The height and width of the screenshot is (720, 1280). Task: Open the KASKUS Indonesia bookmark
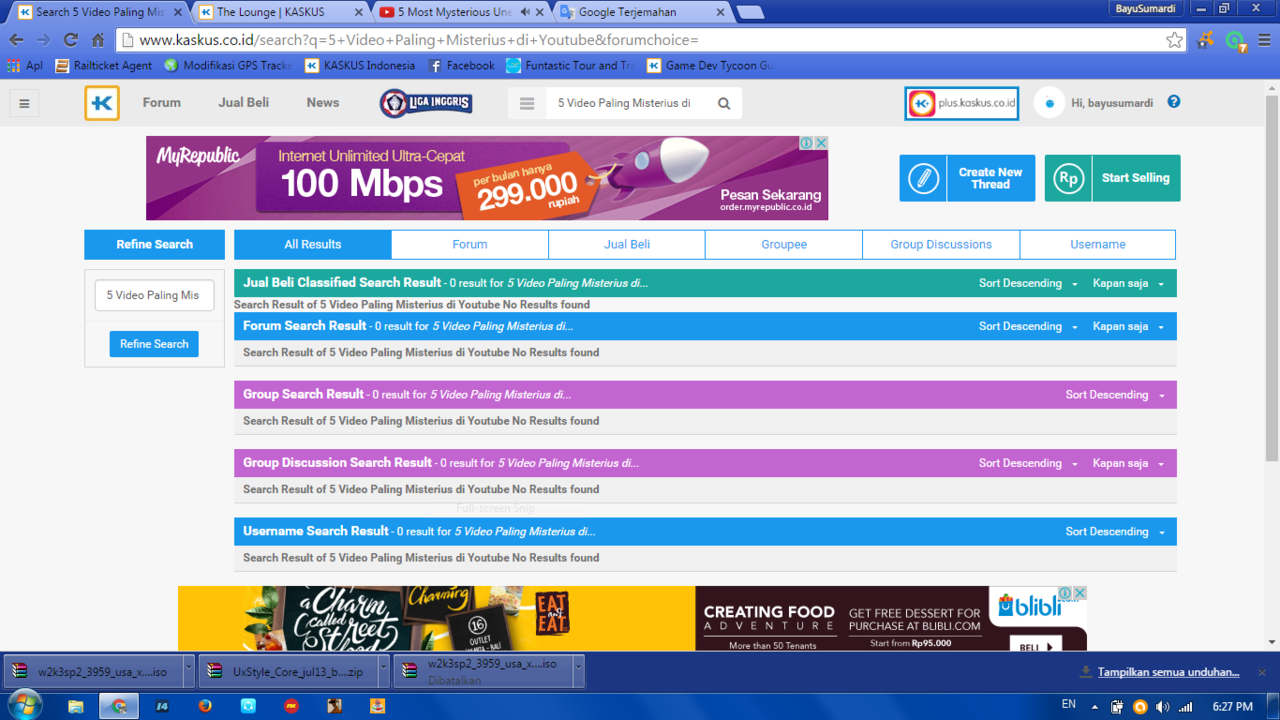tap(360, 65)
